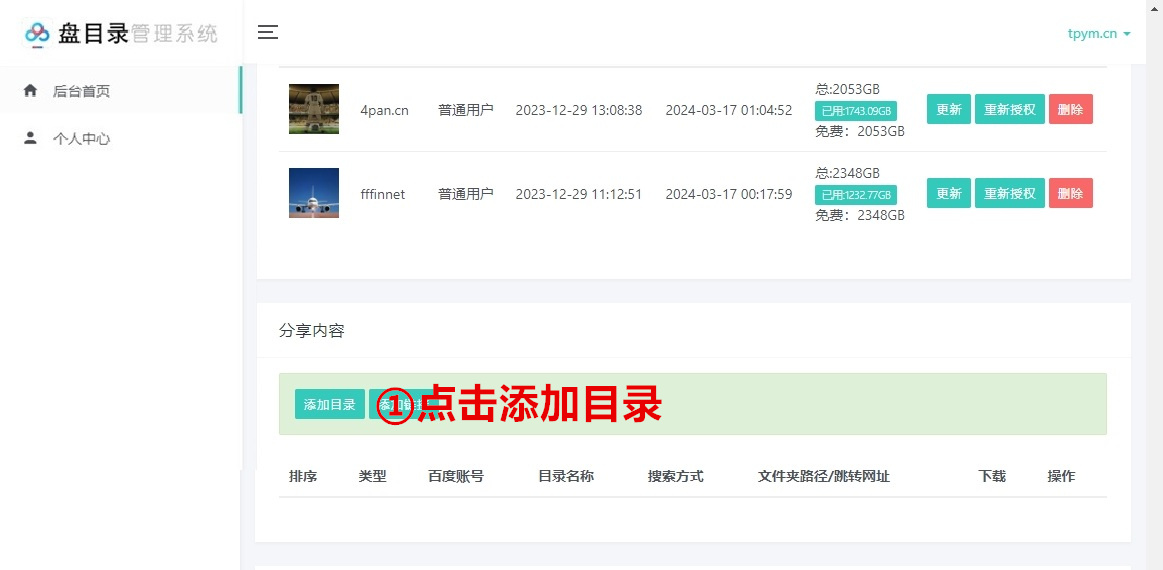1163x570 pixels.
Task: Click the 已用:1232.77GB usage badge
Action: [x=856, y=194]
